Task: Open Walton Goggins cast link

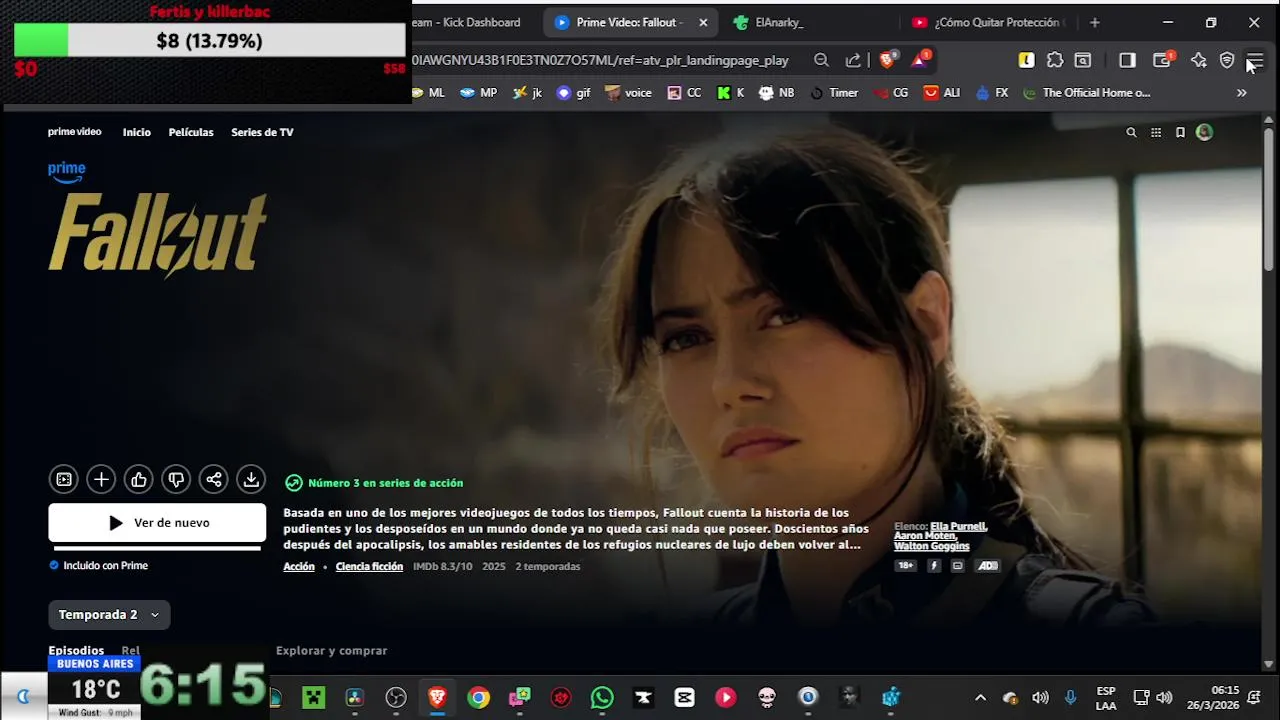Action: [x=932, y=546]
